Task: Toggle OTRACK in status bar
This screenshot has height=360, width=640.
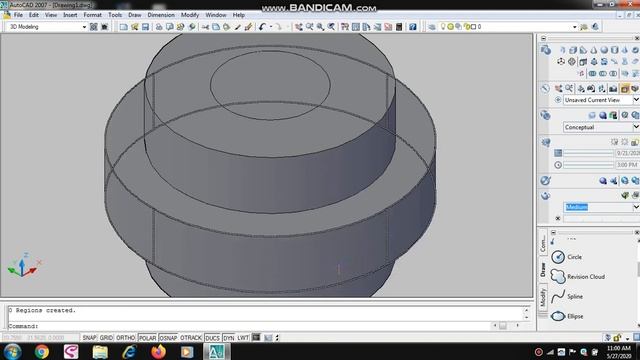Action: coord(191,338)
